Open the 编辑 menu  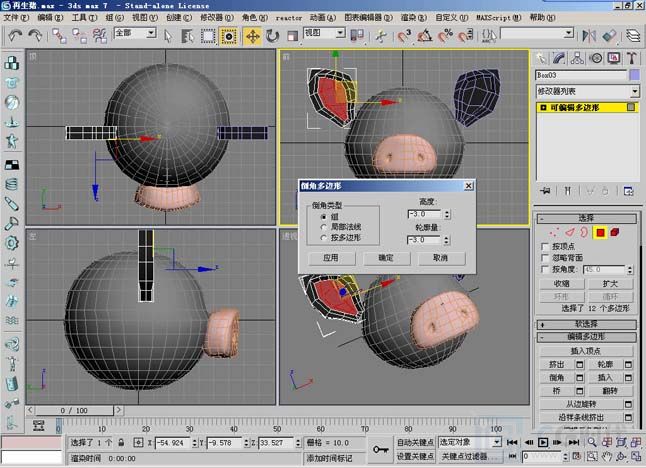coord(50,18)
